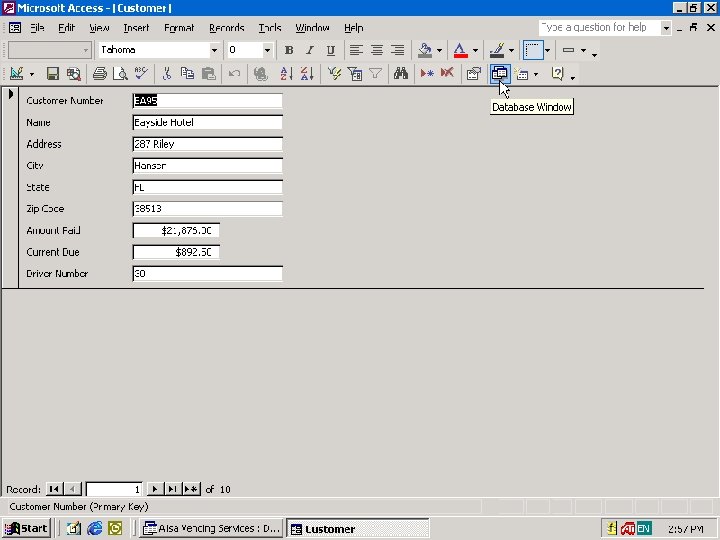Image resolution: width=720 pixels, height=540 pixels.
Task: Click the Save toolbar icon
Action: (53, 73)
